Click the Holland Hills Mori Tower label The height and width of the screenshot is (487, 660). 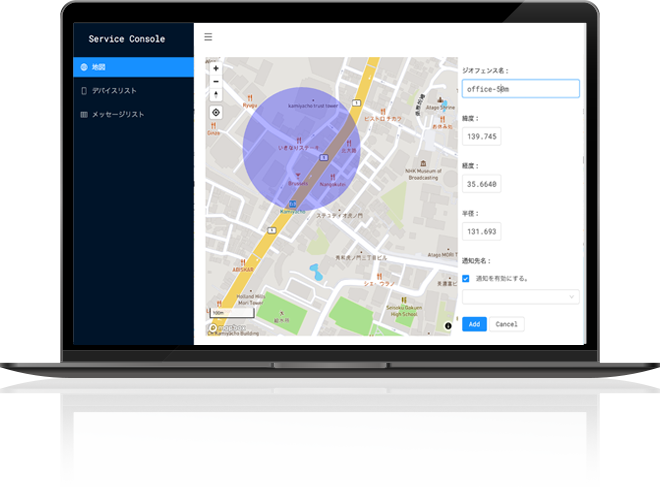[x=251, y=299]
